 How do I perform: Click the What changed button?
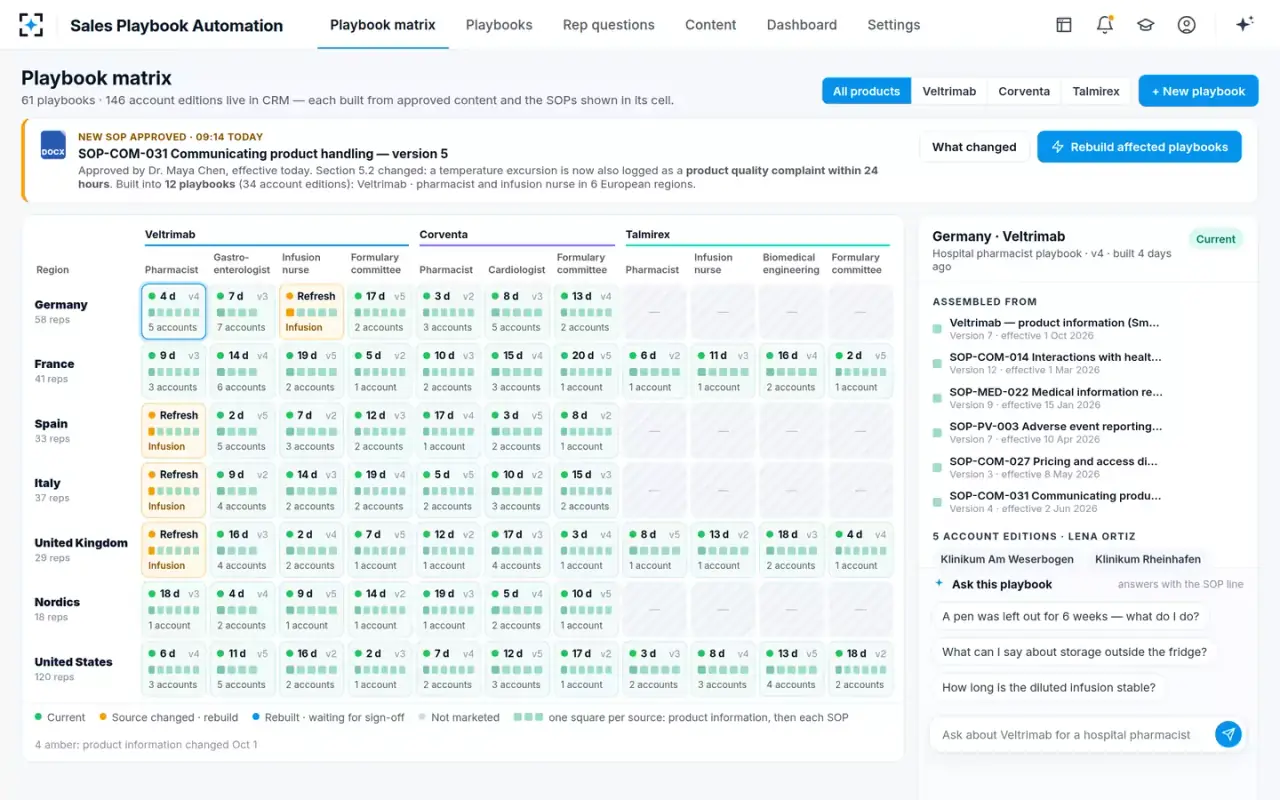974,147
